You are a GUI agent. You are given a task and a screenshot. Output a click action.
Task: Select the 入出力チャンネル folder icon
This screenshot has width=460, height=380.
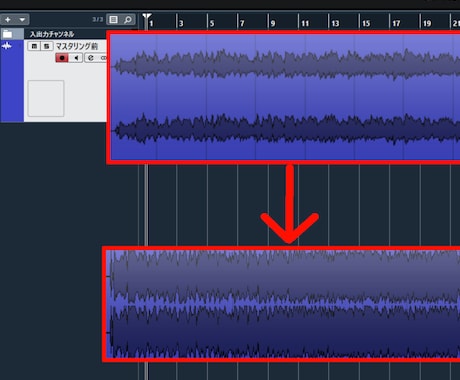click(8, 34)
